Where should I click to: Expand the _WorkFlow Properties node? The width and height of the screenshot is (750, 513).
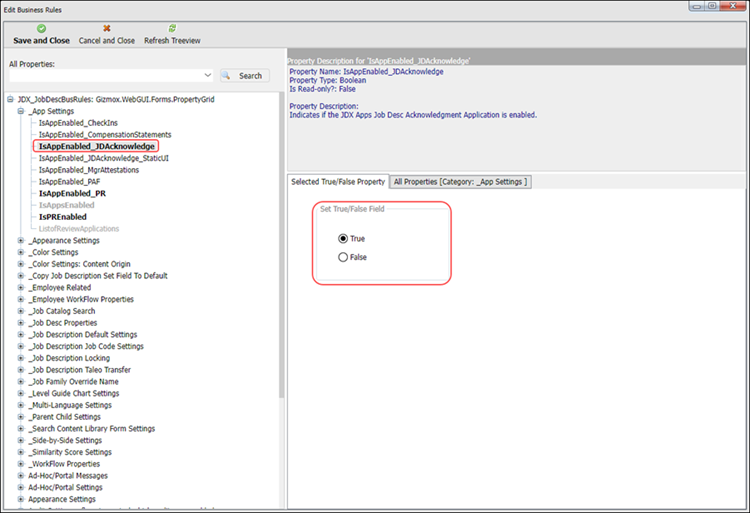click(21, 464)
